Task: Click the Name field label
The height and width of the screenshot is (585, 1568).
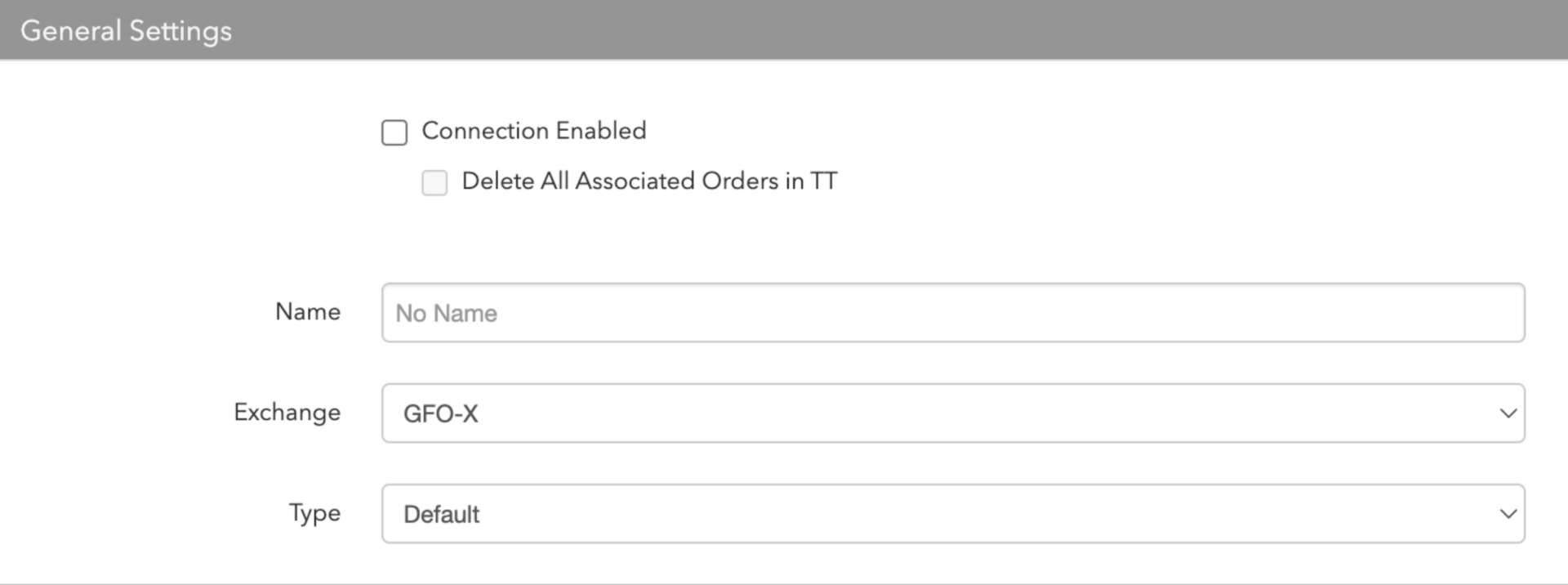Action: click(308, 312)
